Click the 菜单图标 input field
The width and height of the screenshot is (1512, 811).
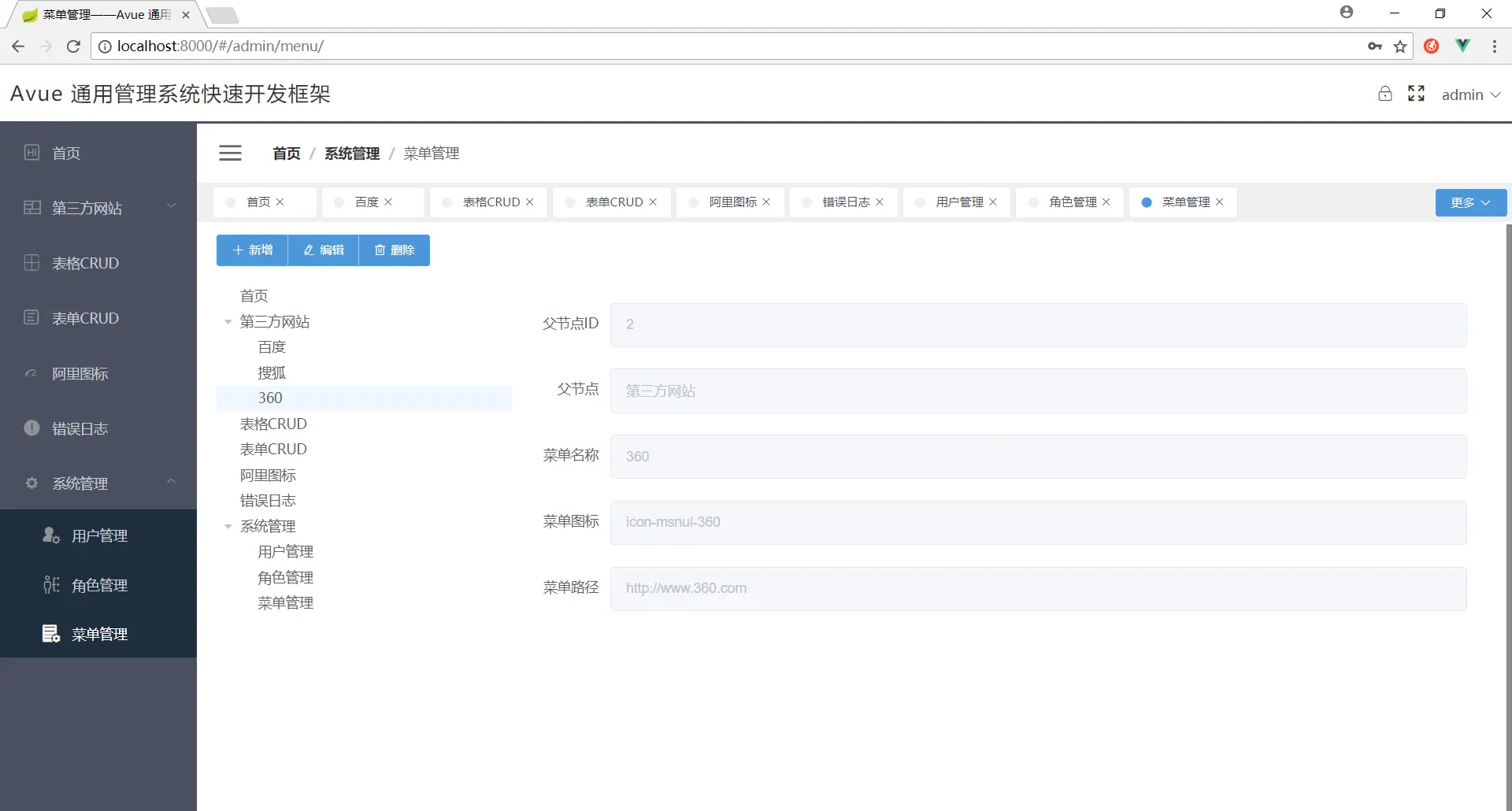[x=1038, y=523]
